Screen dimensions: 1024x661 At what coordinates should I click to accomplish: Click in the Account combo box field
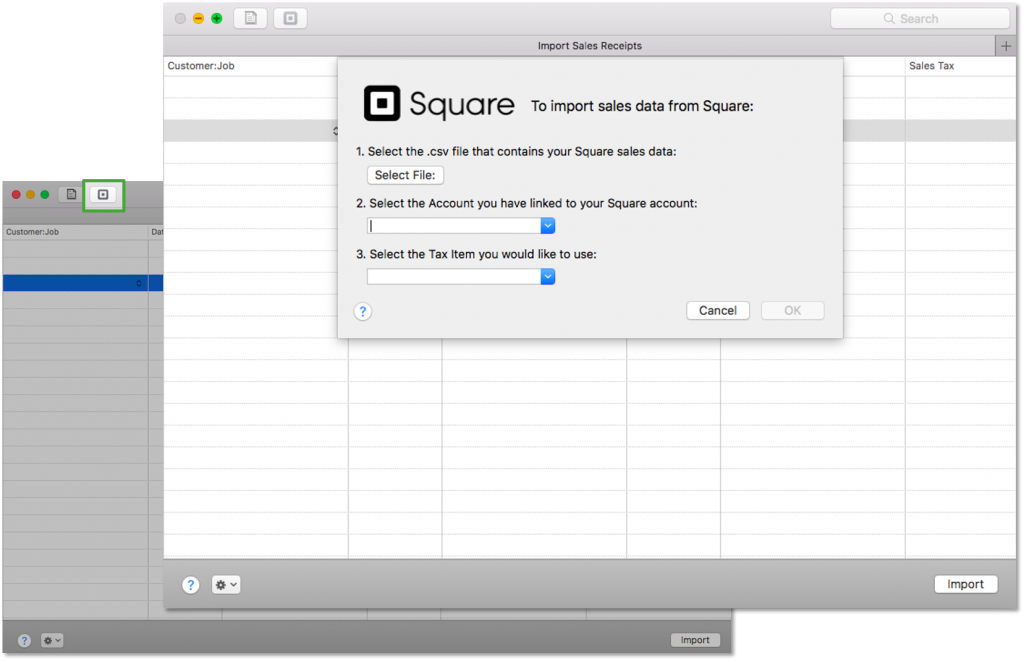pos(454,226)
